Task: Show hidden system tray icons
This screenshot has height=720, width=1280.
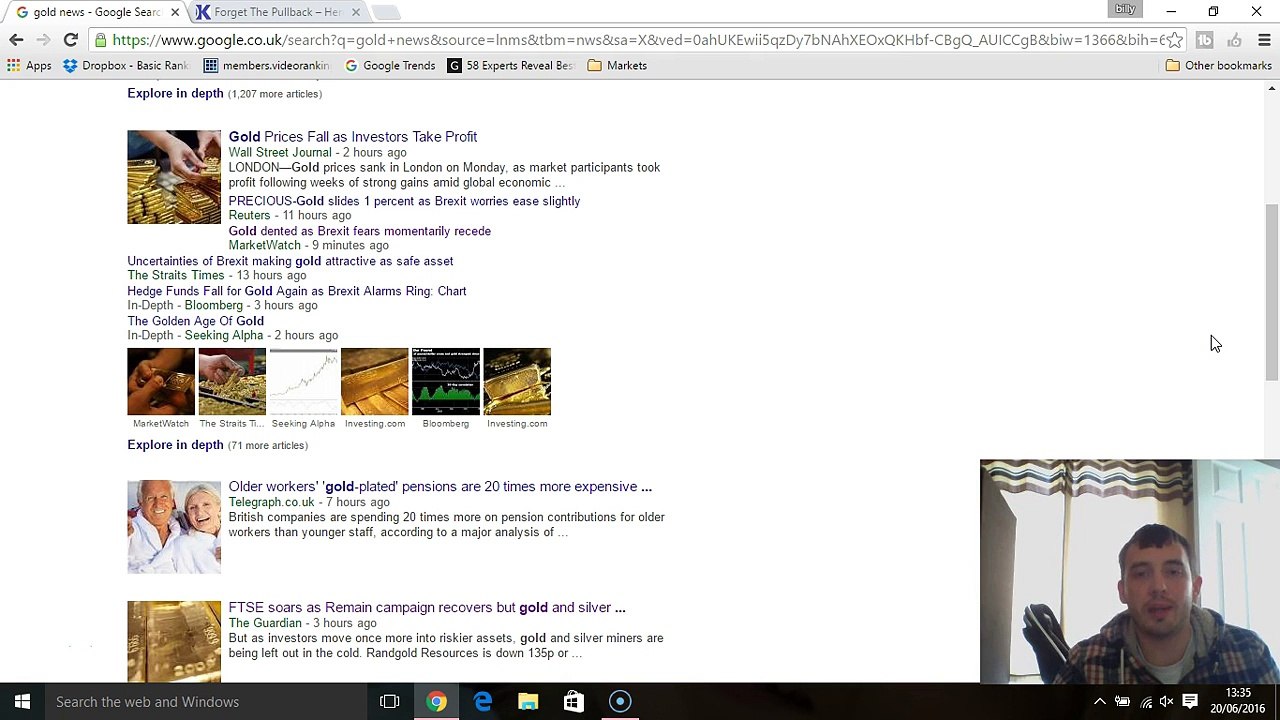Action: (x=1099, y=702)
